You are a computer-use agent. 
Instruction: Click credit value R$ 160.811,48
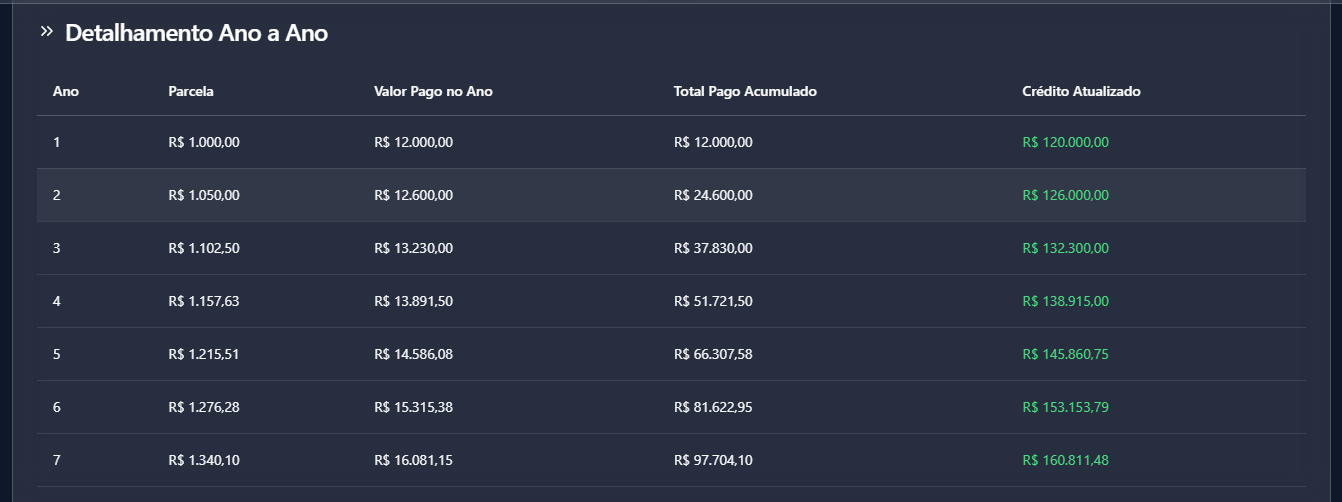[1065, 460]
